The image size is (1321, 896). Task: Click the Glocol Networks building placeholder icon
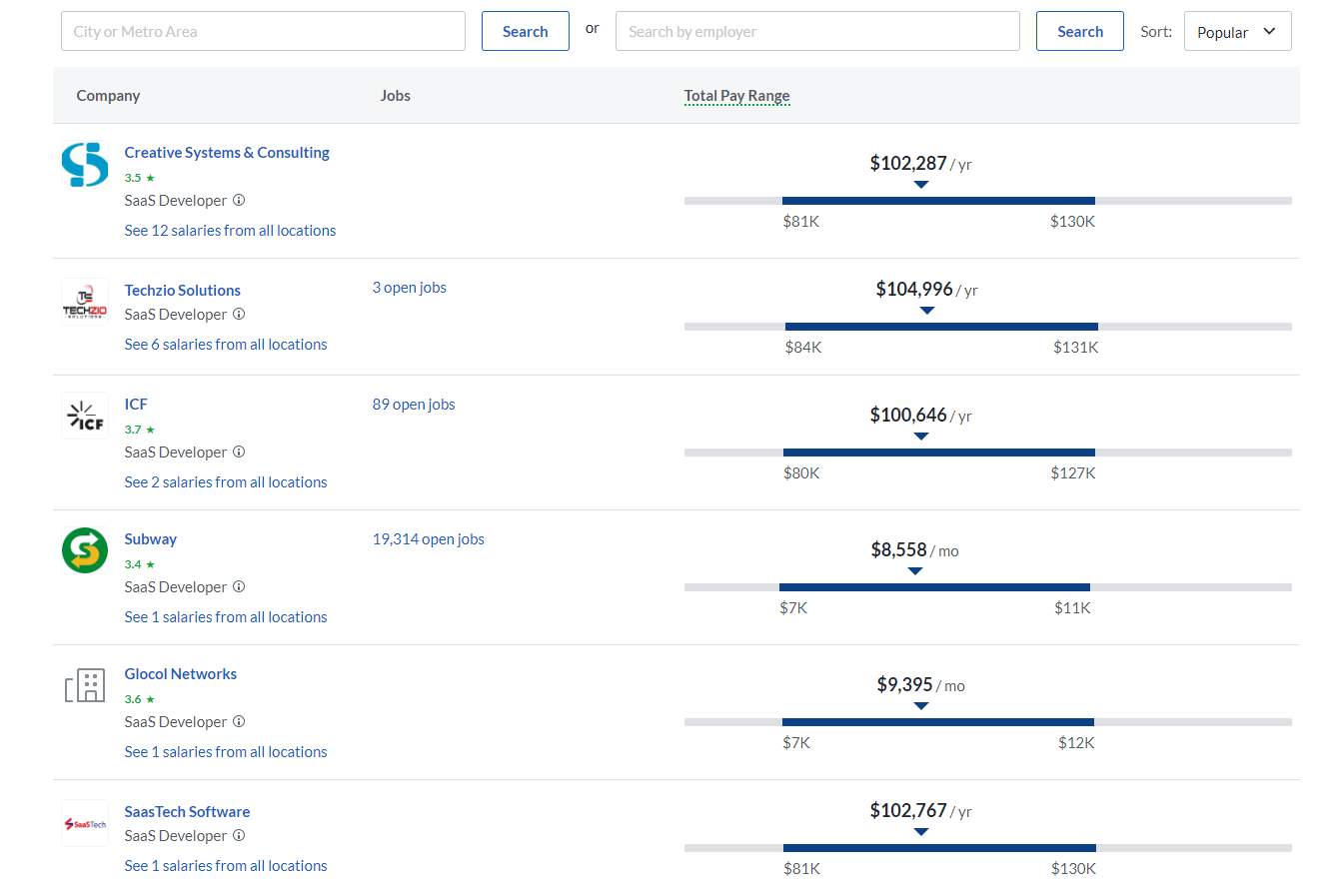click(85, 686)
